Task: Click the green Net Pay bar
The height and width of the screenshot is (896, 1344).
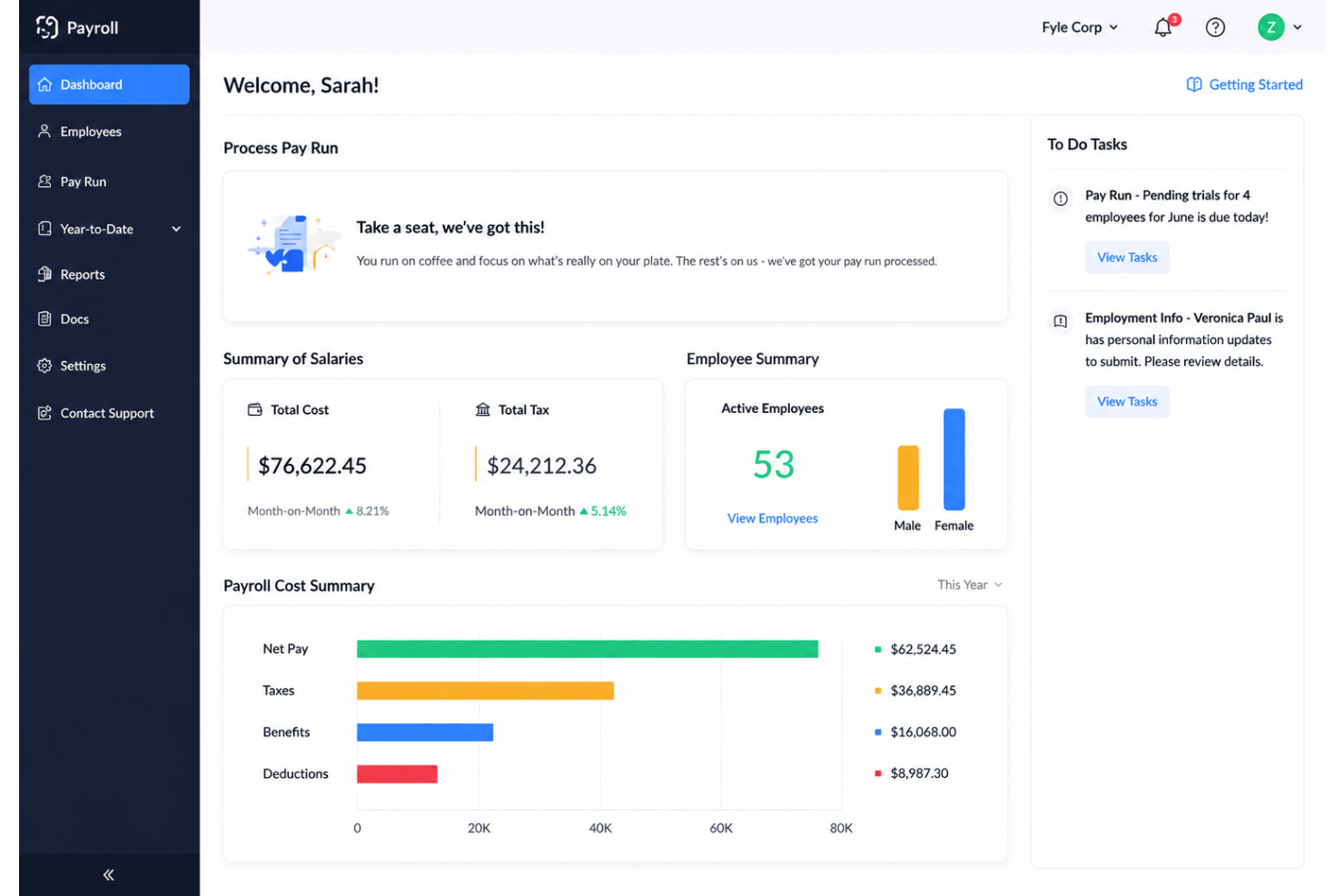Action: click(588, 649)
